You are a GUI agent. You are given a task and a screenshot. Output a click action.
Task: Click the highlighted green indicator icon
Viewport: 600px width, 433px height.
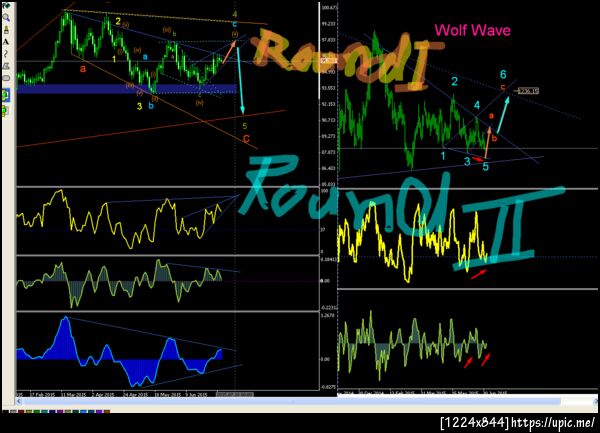pyautogui.click(x=5, y=95)
